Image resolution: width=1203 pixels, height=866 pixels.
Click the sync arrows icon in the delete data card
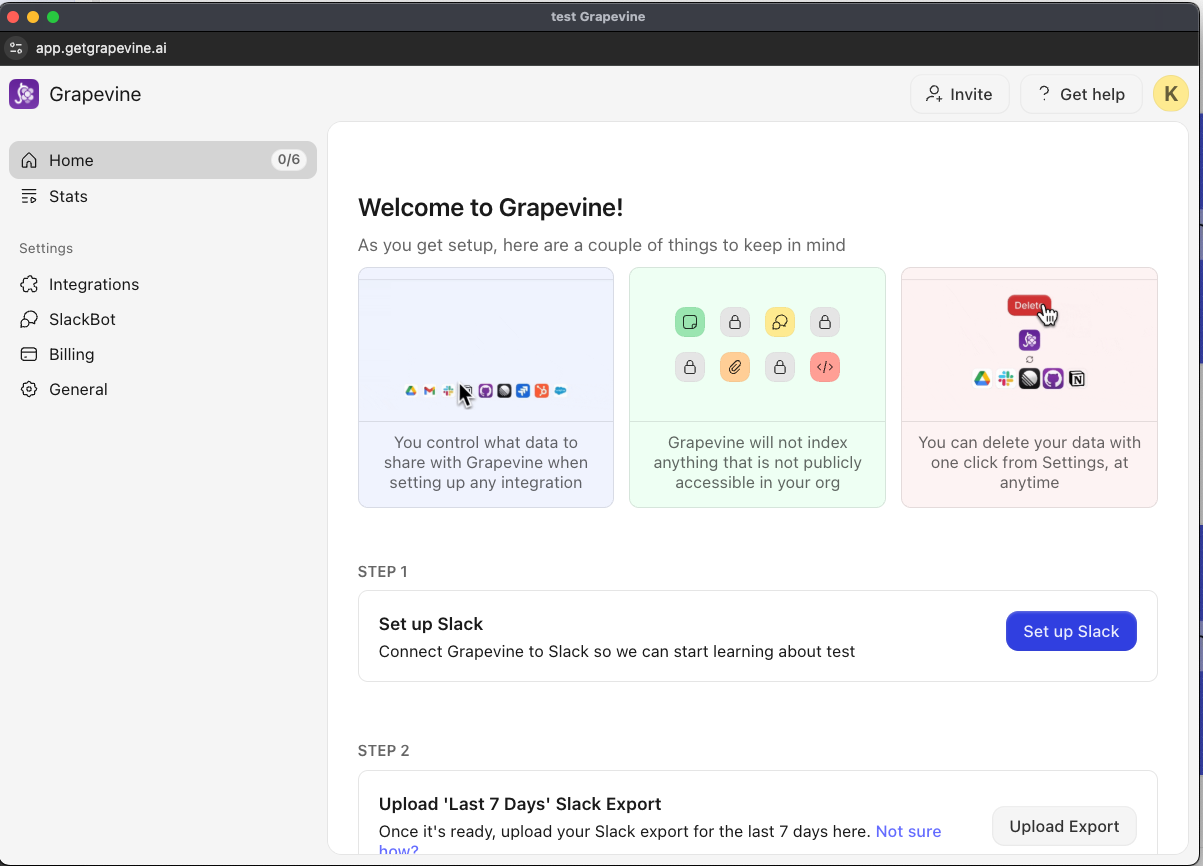click(x=1028, y=358)
